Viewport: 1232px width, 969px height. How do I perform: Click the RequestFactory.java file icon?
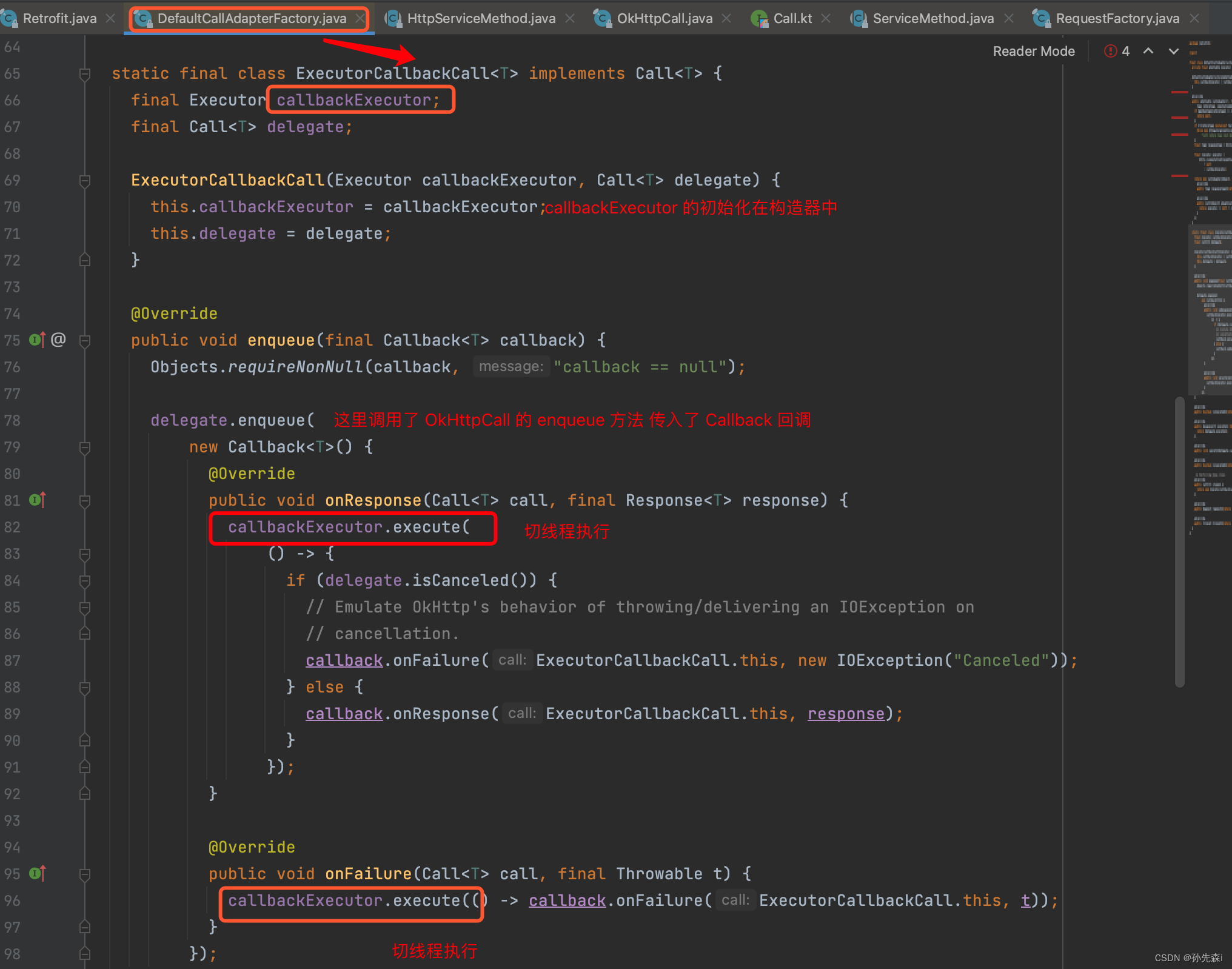coord(1041,18)
